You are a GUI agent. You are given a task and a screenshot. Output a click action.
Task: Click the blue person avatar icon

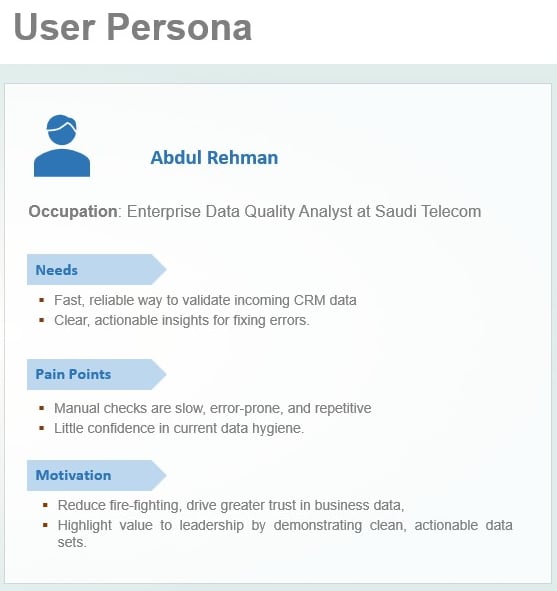point(62,145)
